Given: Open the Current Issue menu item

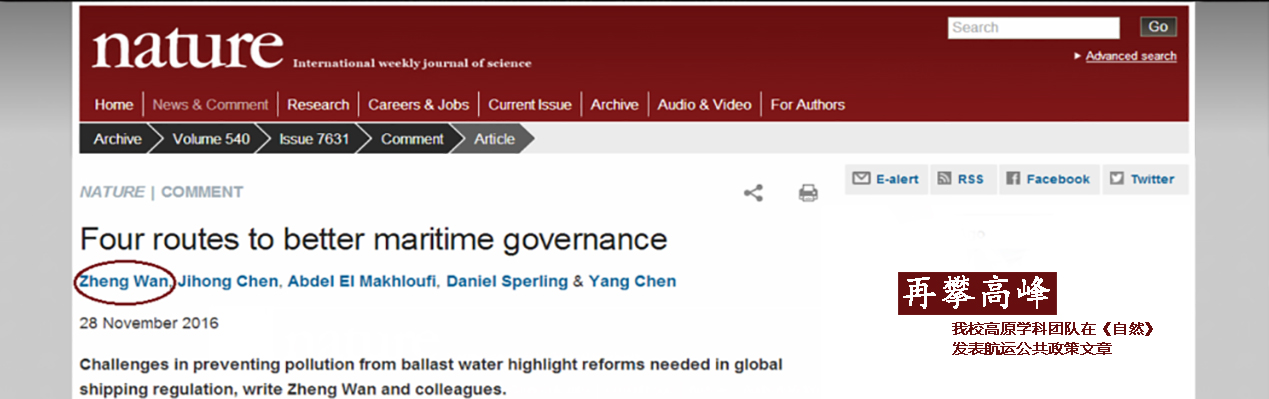Looking at the screenshot, I should pos(530,104).
